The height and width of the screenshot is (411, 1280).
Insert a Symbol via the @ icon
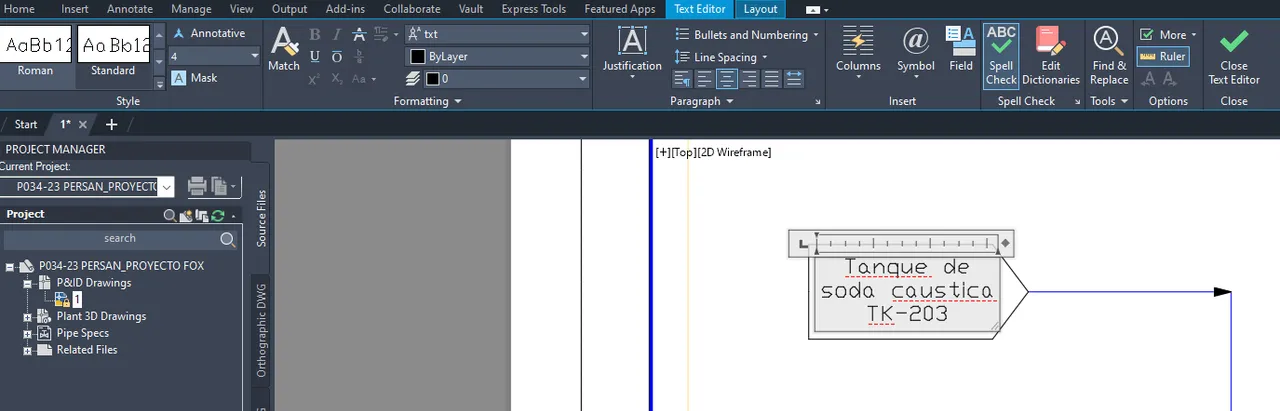pyautogui.click(x=915, y=49)
